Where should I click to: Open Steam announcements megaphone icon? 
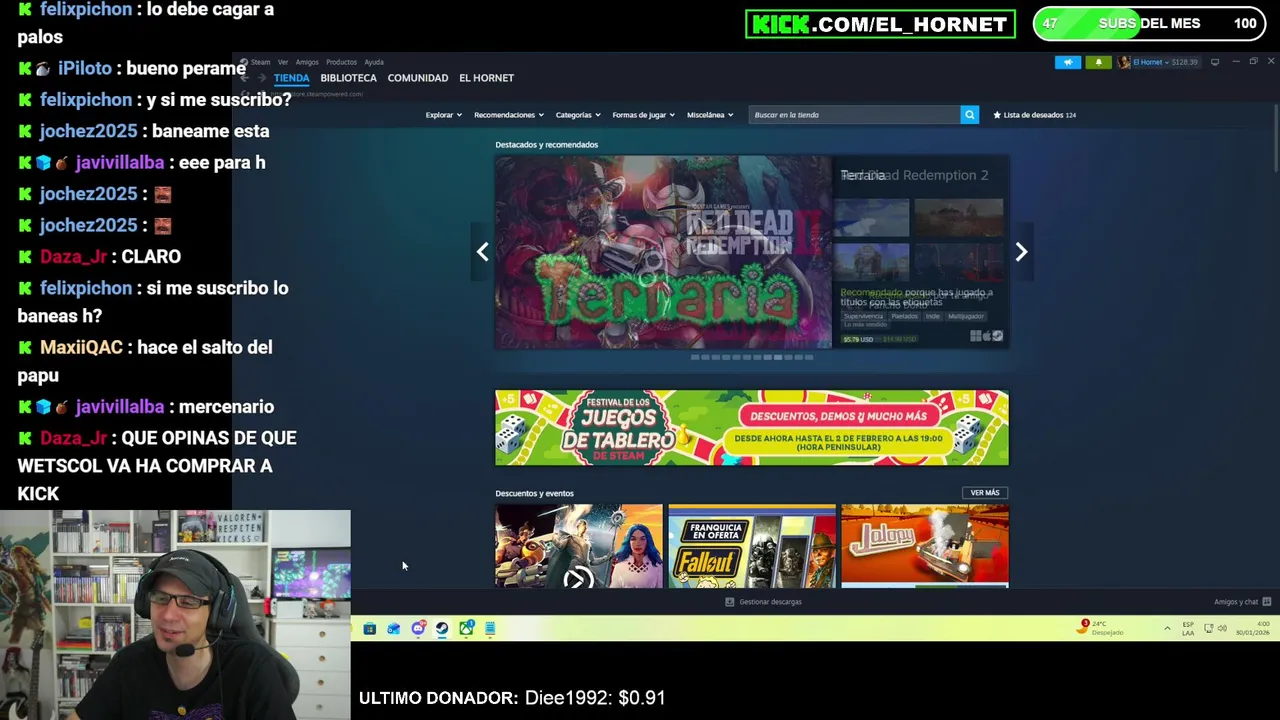click(1068, 62)
